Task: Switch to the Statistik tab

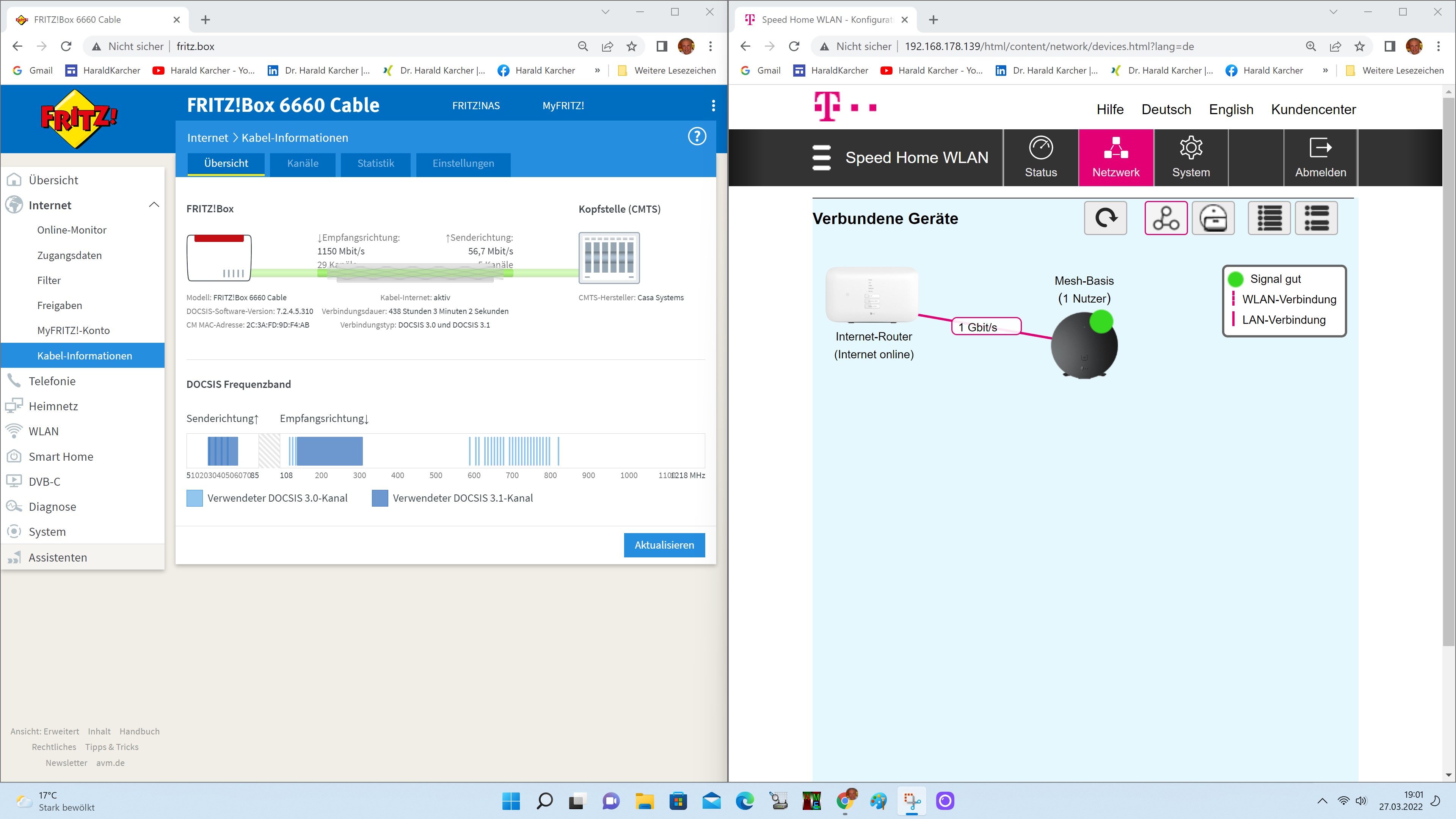Action: 375,163
